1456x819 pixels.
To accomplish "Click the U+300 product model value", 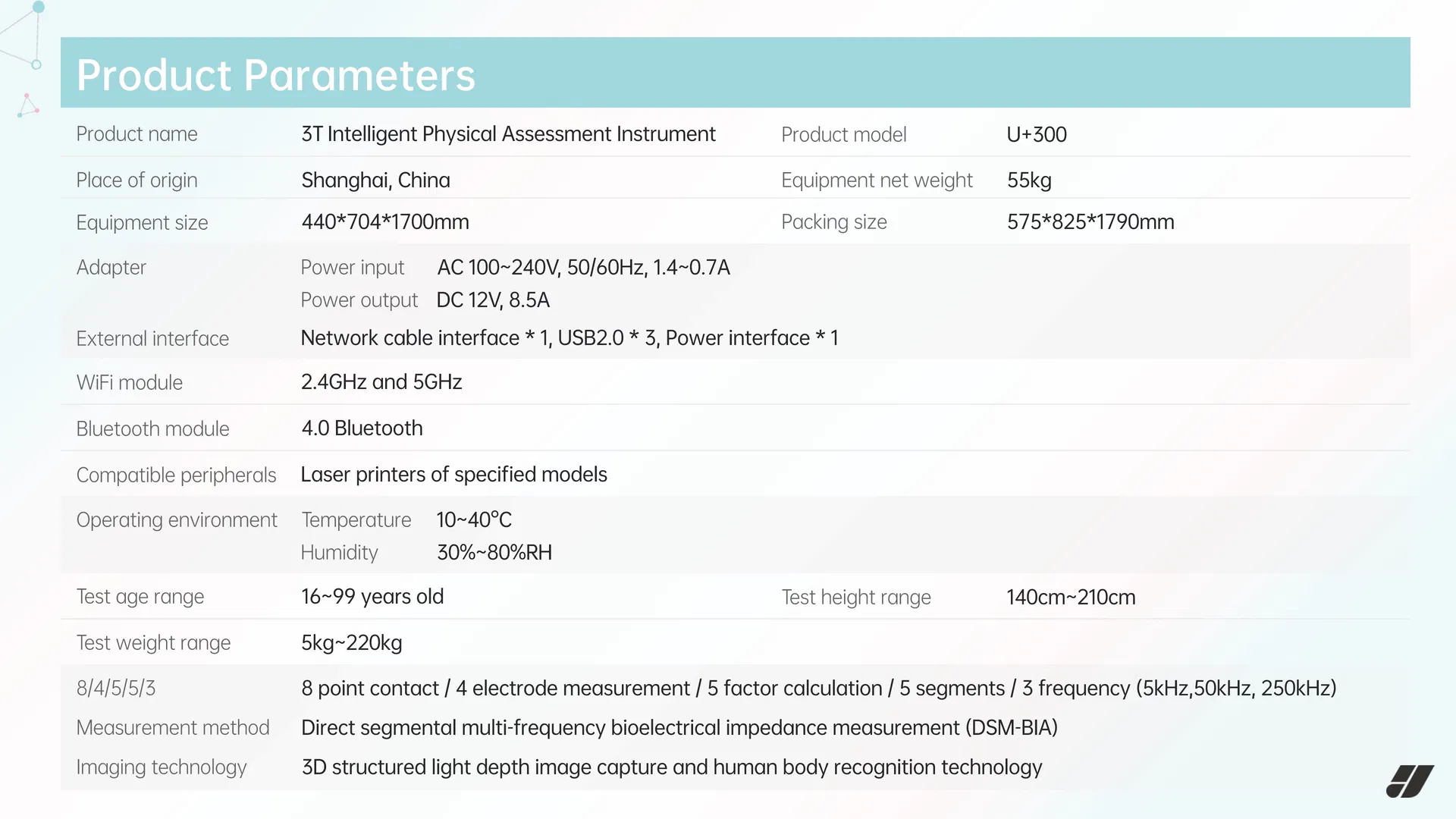I will [1037, 135].
